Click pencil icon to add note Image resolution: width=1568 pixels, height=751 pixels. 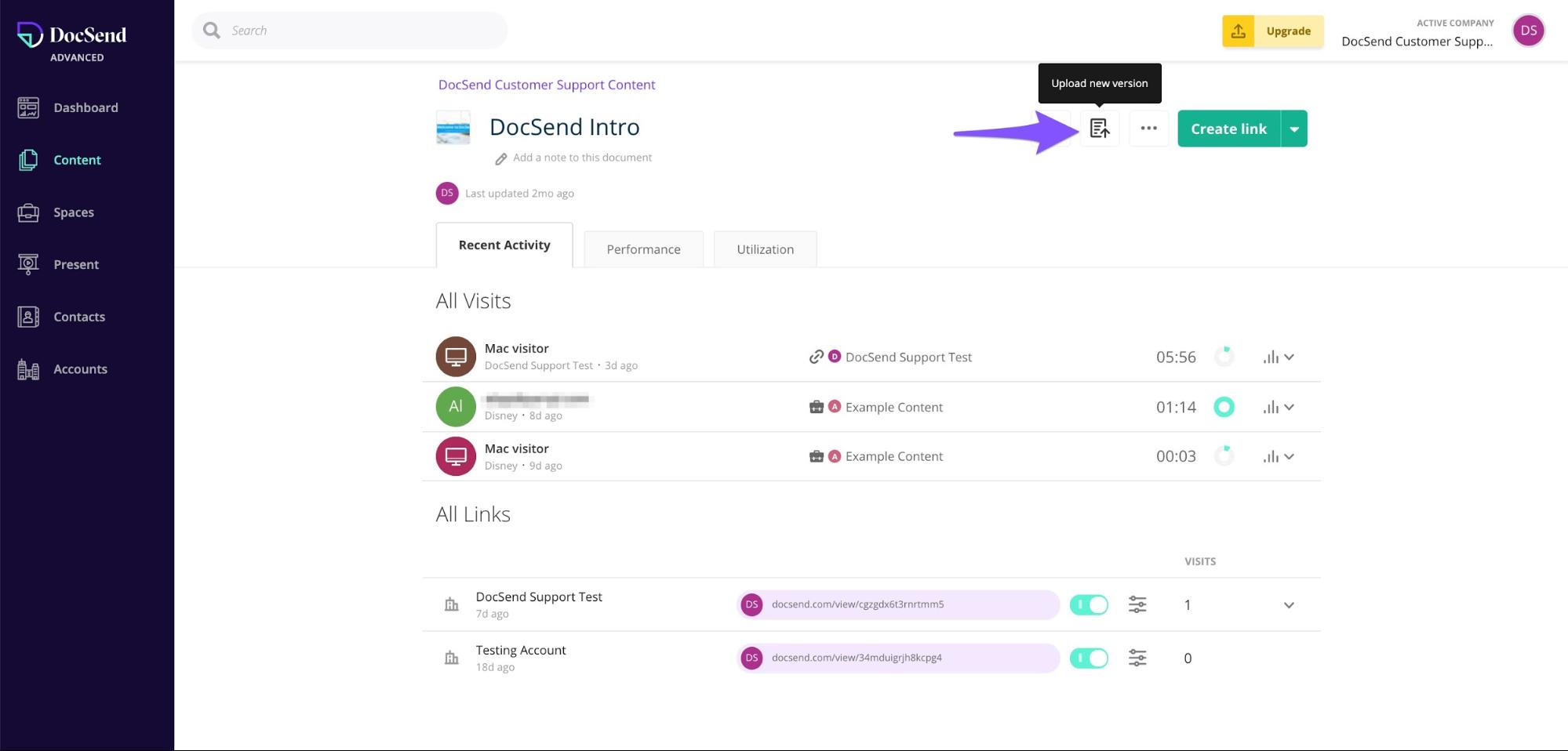coord(500,158)
